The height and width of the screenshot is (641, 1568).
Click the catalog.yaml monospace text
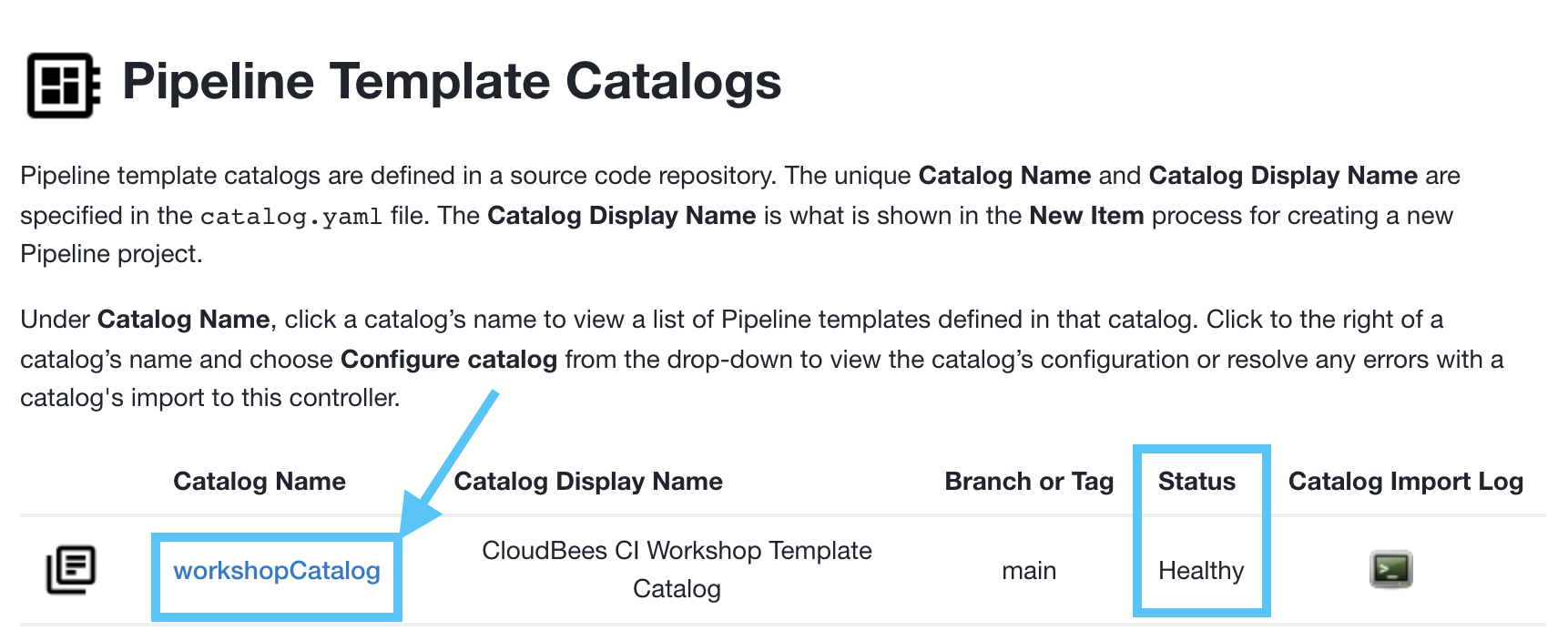pos(291,217)
